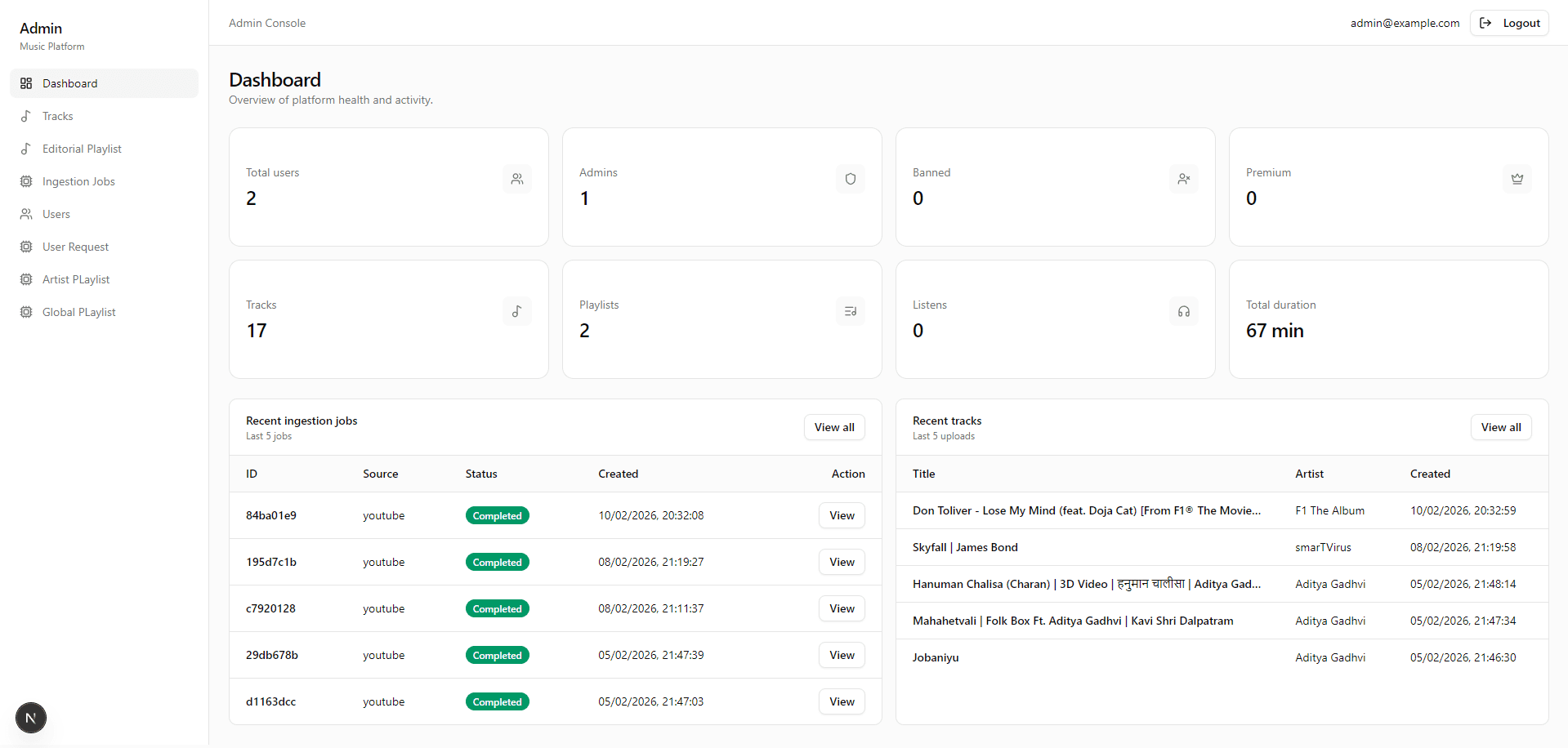1568x748 pixels.
Task: Click job ID 29db678b
Action: pyautogui.click(x=272, y=655)
